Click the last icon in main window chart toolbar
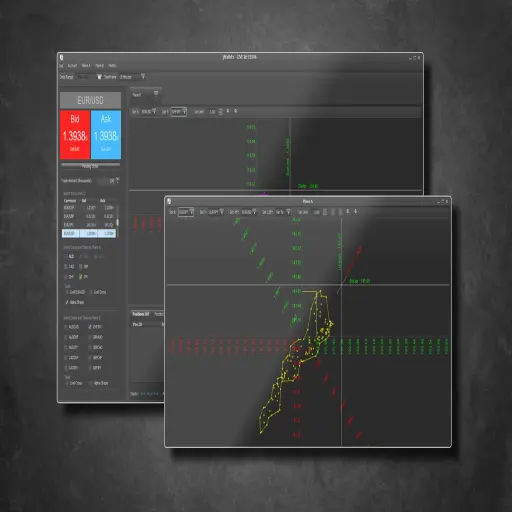The image size is (512, 512). (x=236, y=111)
